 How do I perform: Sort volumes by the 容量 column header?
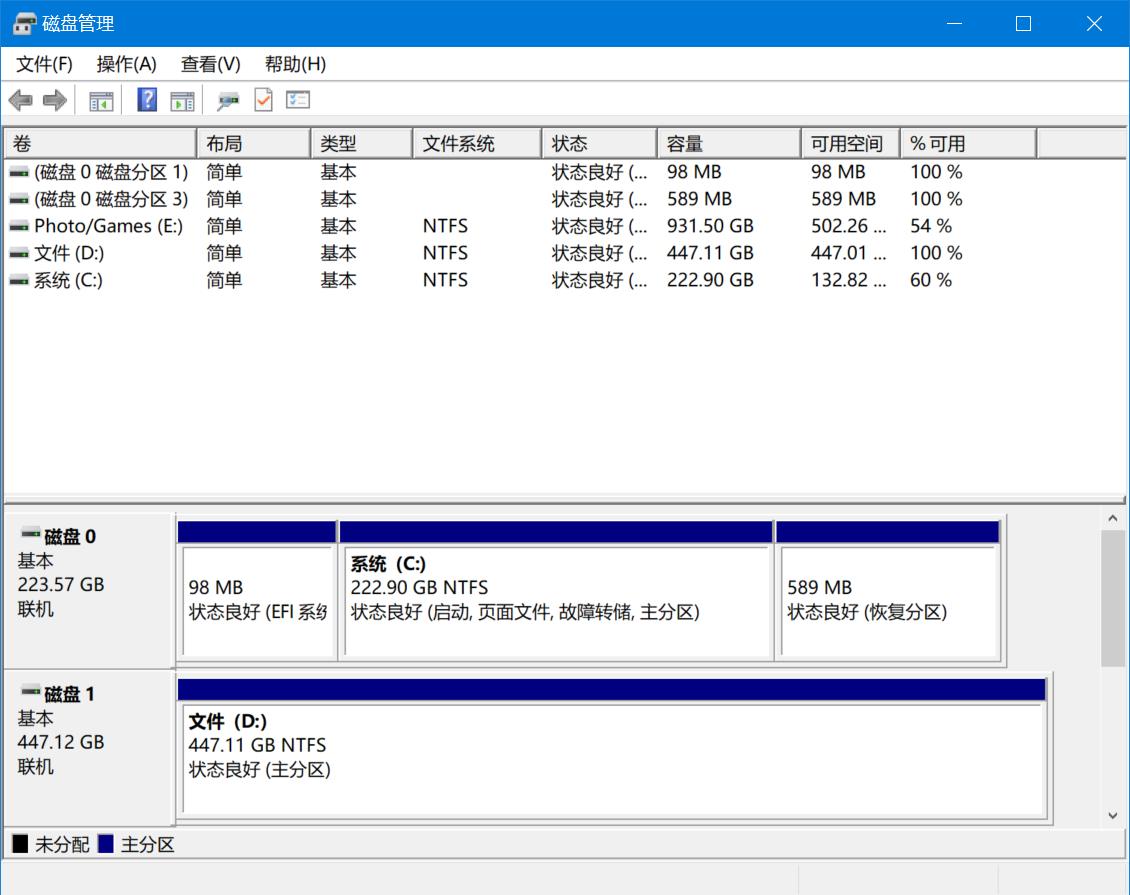click(x=728, y=142)
